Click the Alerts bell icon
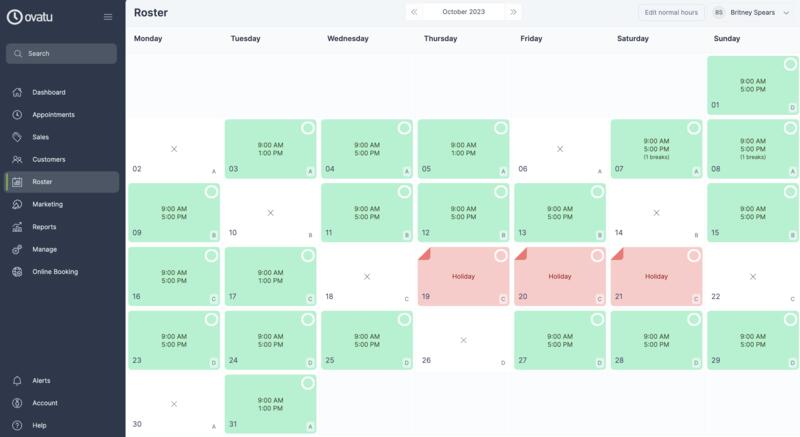The height and width of the screenshot is (437, 800). (17, 380)
